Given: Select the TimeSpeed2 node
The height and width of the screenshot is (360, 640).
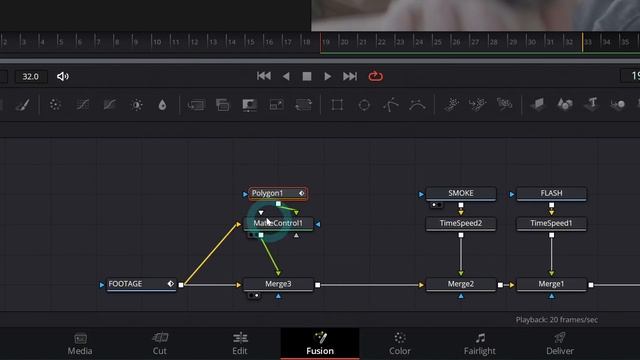Looking at the screenshot, I should [x=461, y=223].
